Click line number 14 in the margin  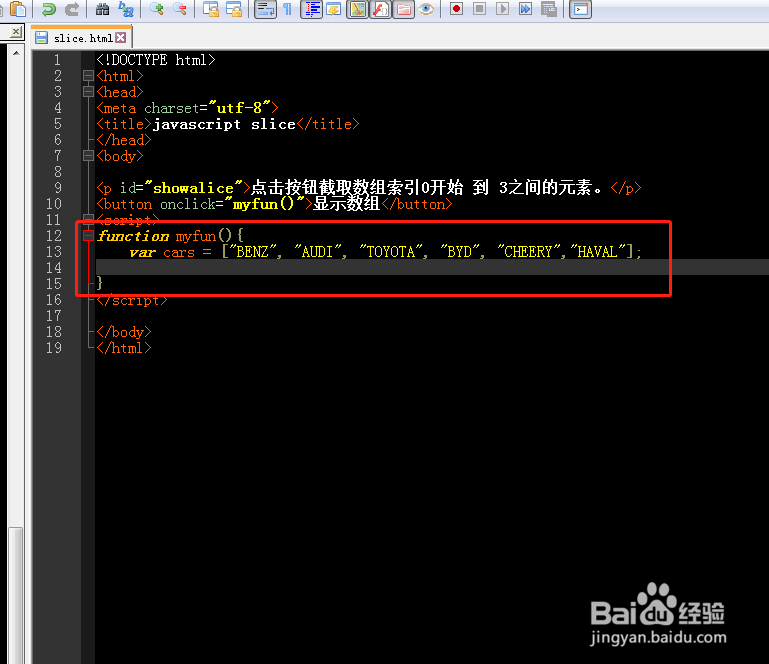[x=54, y=268]
